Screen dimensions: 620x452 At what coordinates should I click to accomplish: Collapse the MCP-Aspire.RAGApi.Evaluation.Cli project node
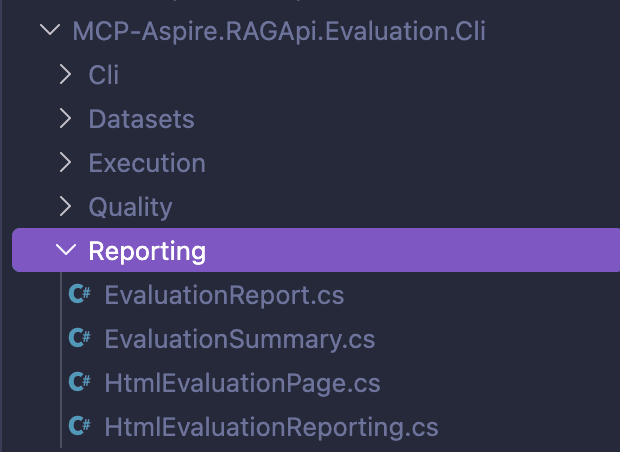tap(50, 30)
